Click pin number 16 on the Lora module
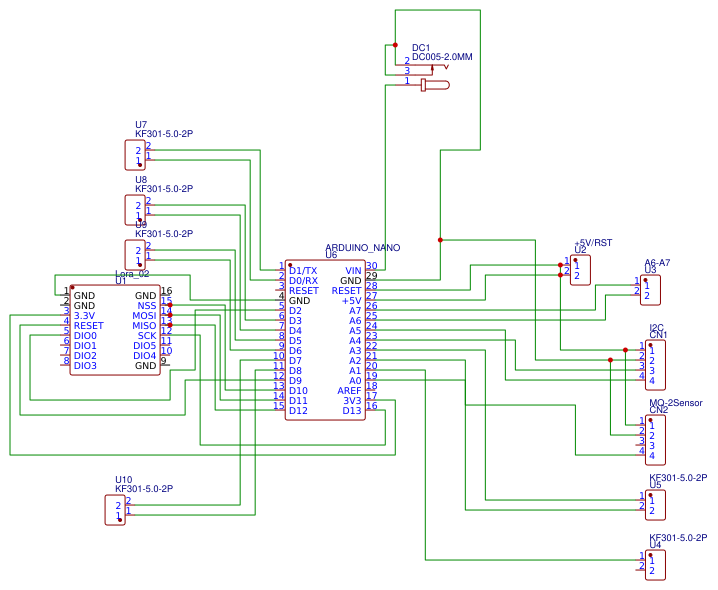The height and width of the screenshot is (590, 718). 167,290
